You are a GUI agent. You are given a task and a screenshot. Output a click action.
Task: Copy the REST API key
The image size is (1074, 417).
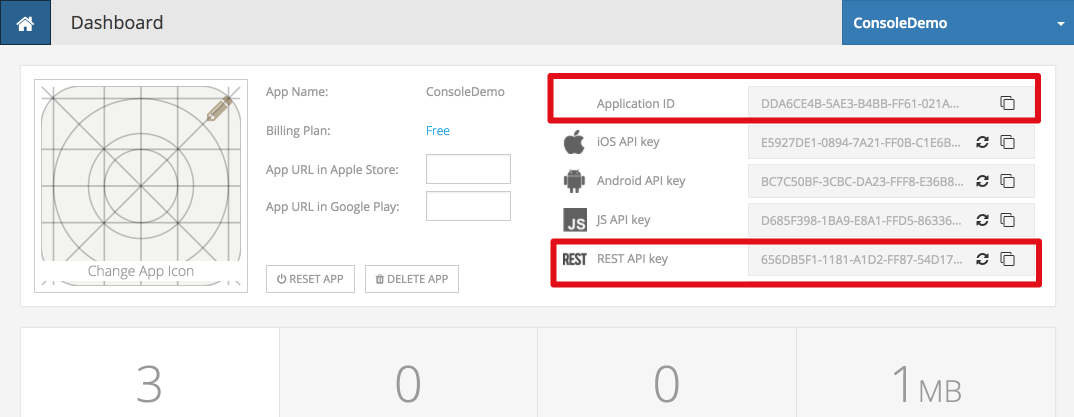(x=1007, y=260)
